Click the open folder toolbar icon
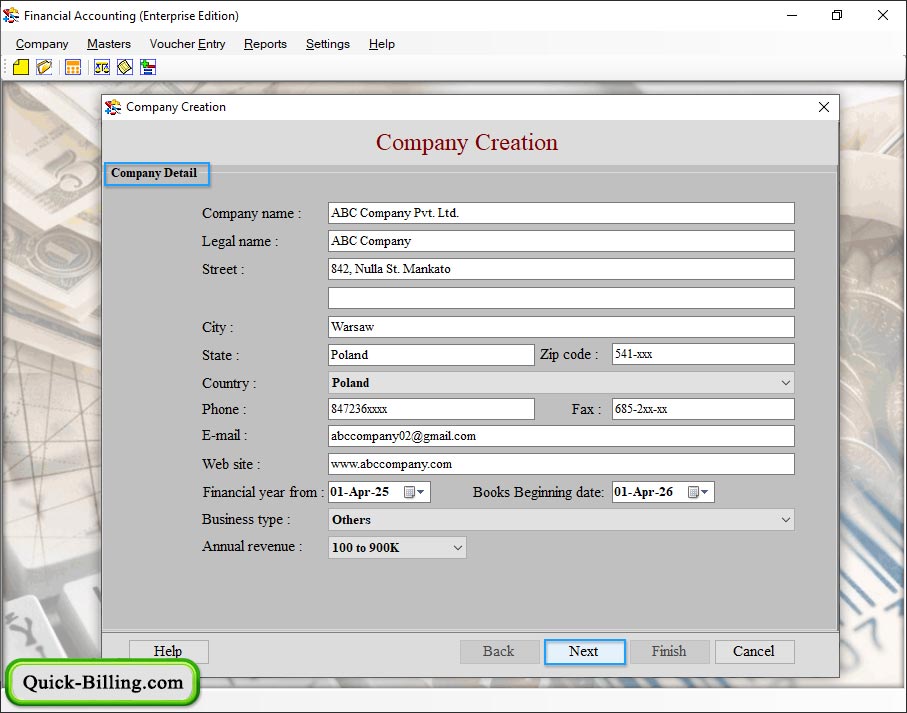The image size is (907, 713). (x=44, y=68)
